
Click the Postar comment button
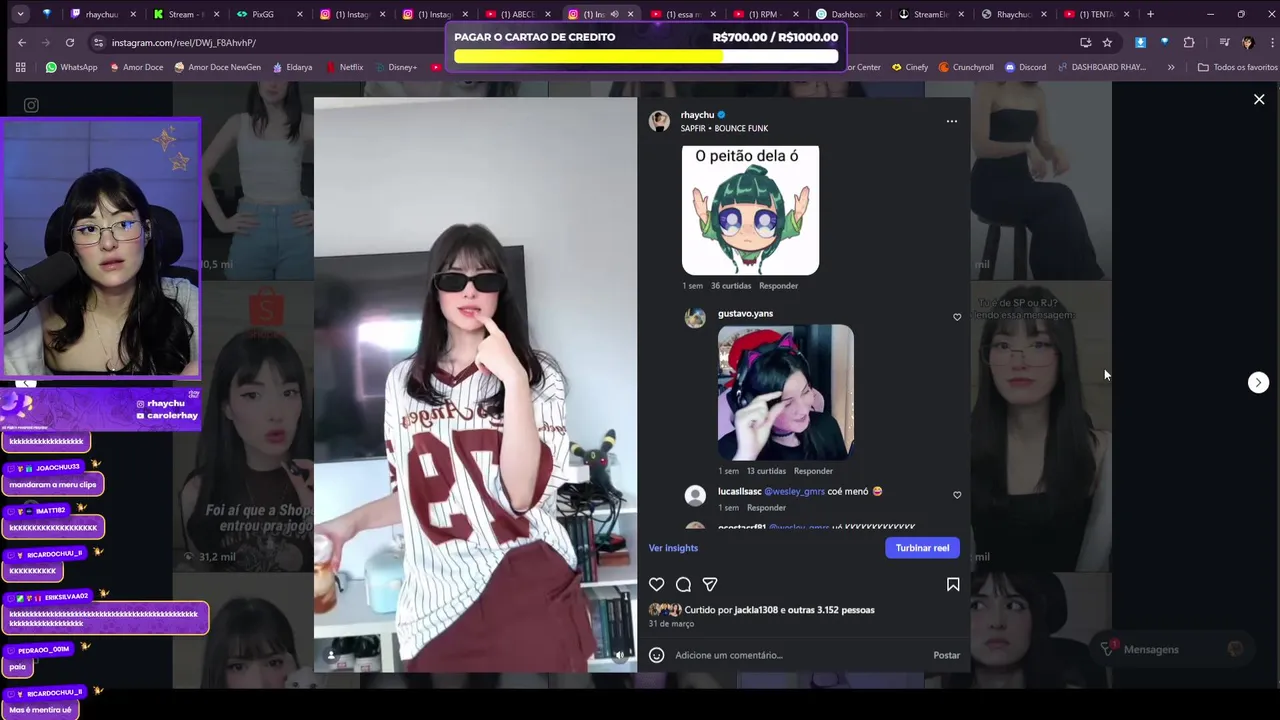click(946, 655)
